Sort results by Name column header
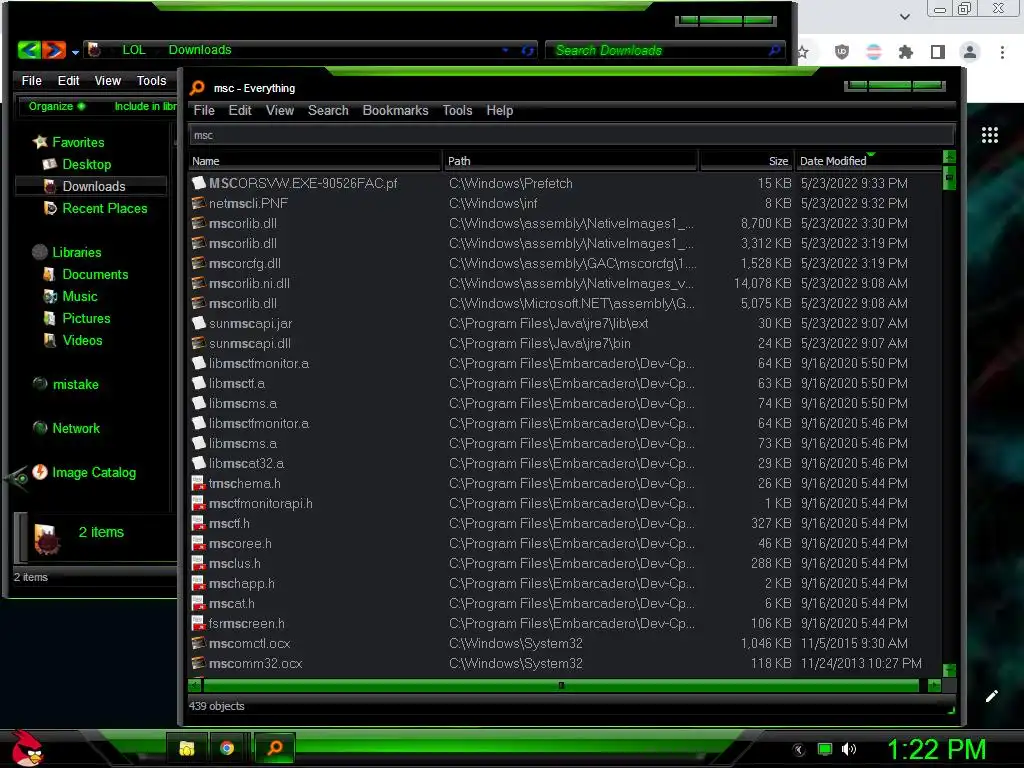1024x768 pixels. click(x=315, y=161)
